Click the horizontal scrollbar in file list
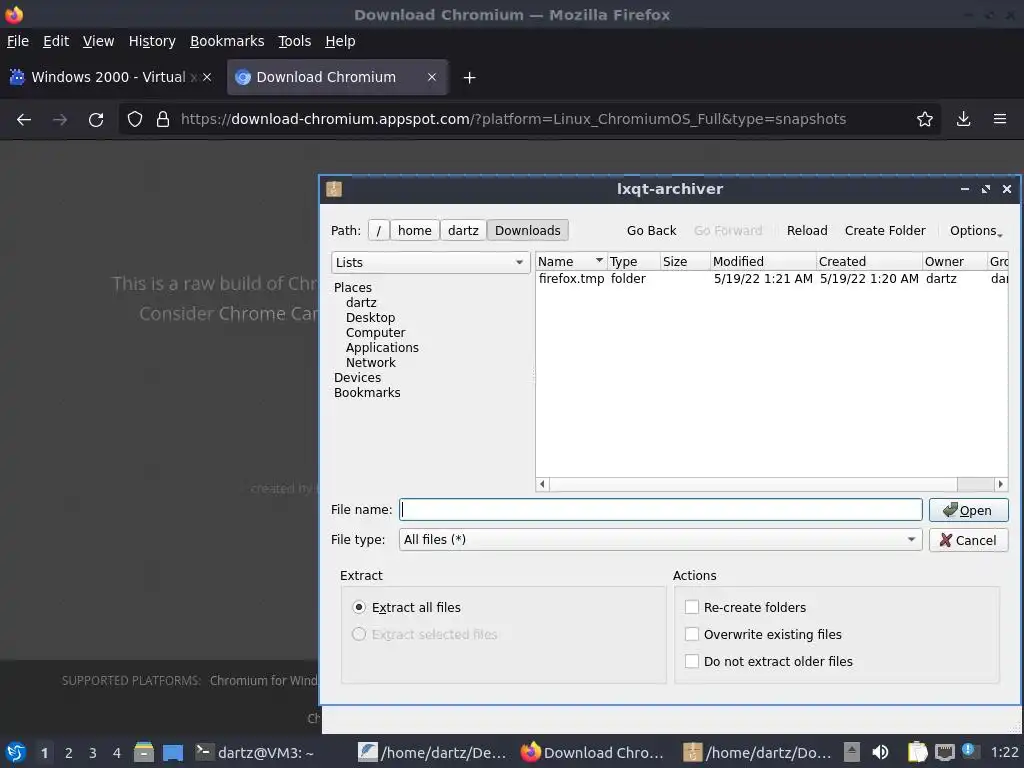1024x768 pixels. point(752,485)
